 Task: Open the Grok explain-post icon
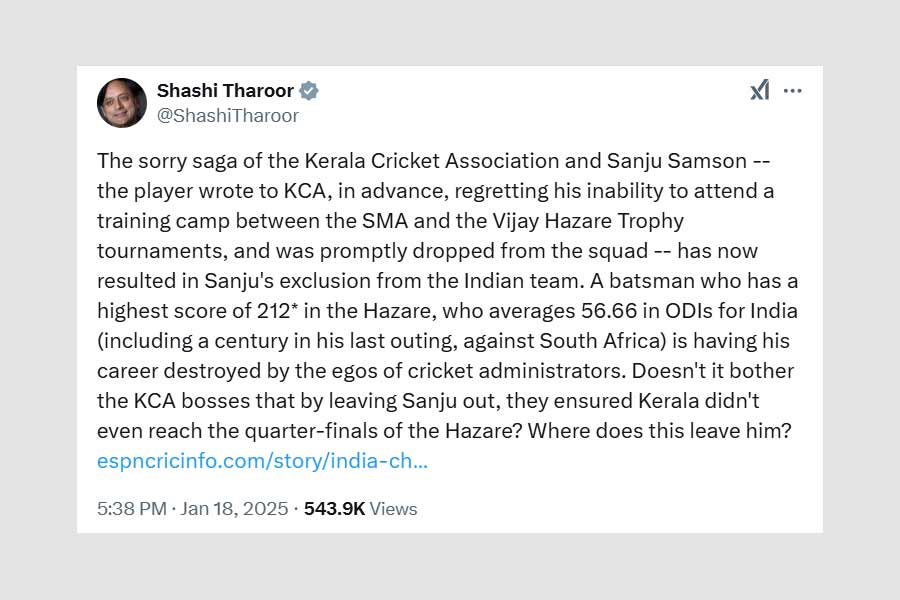[x=760, y=91]
